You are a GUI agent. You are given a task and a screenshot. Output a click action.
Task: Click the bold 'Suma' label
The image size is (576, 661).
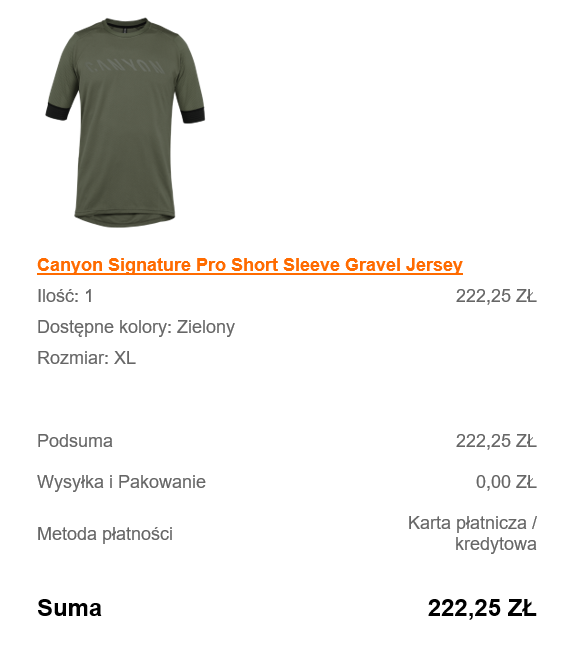click(69, 608)
